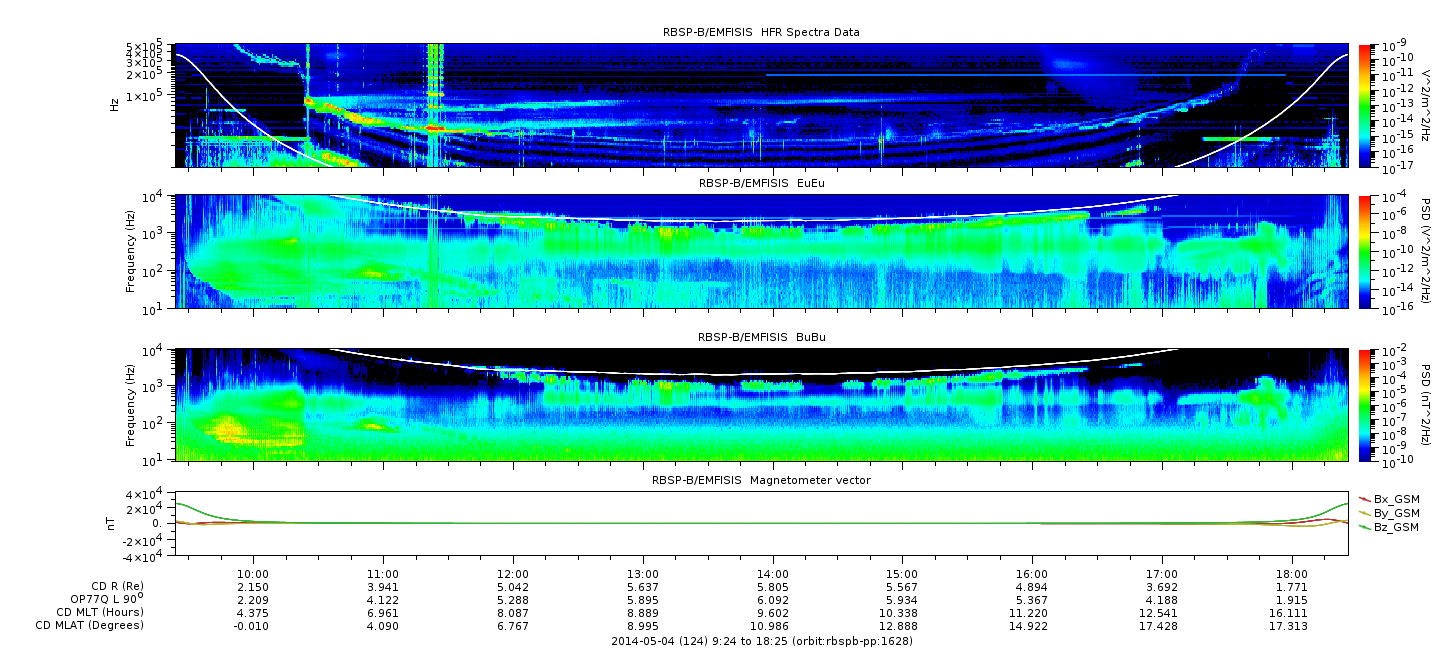Viewport: 1447px width, 658px height.
Task: Select the Bx_GSM legend entry
Action: pos(1395,498)
